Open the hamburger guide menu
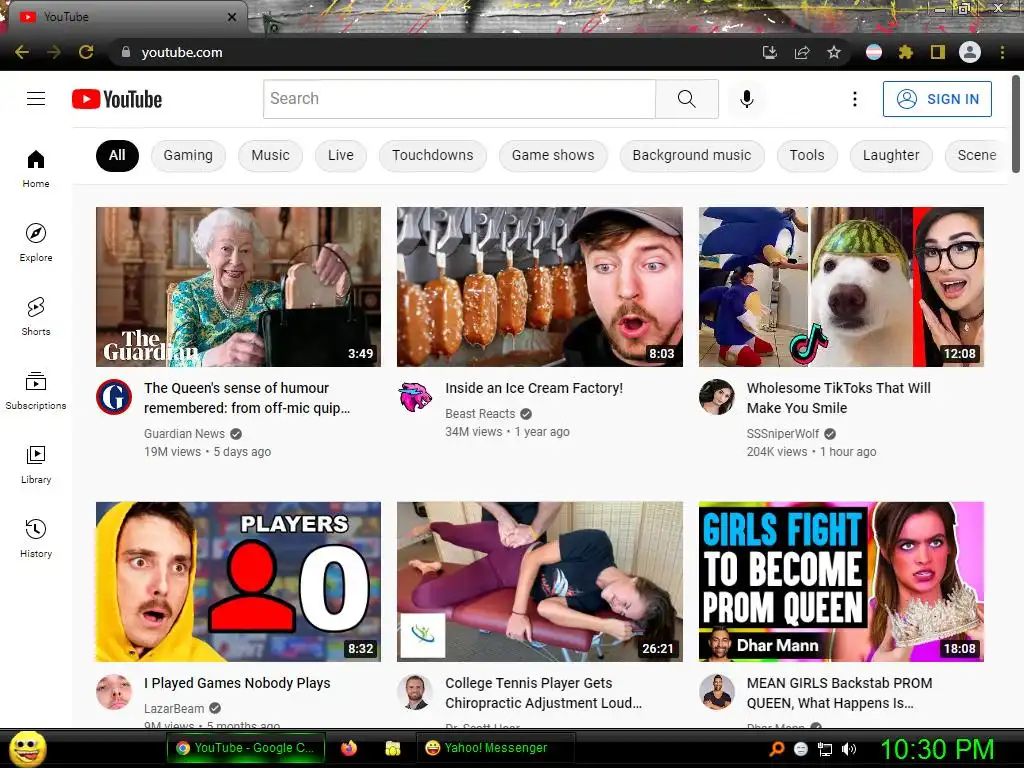The height and width of the screenshot is (768, 1024). pyautogui.click(x=36, y=99)
